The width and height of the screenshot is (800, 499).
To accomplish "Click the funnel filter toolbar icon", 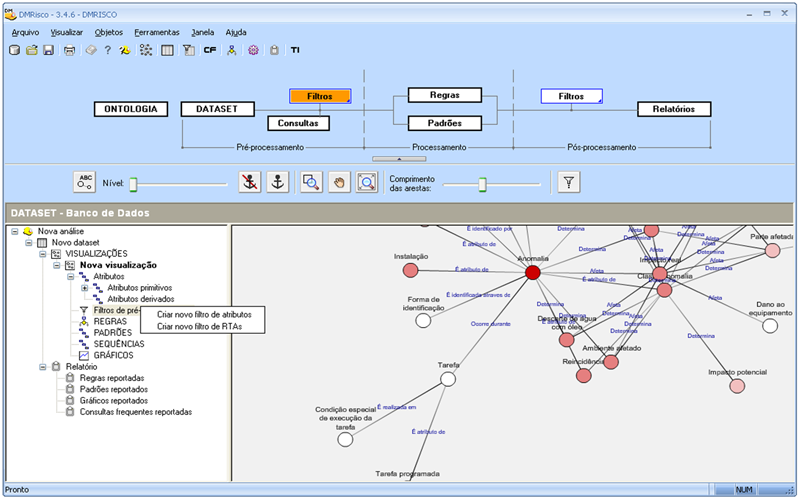I will pos(189,50).
